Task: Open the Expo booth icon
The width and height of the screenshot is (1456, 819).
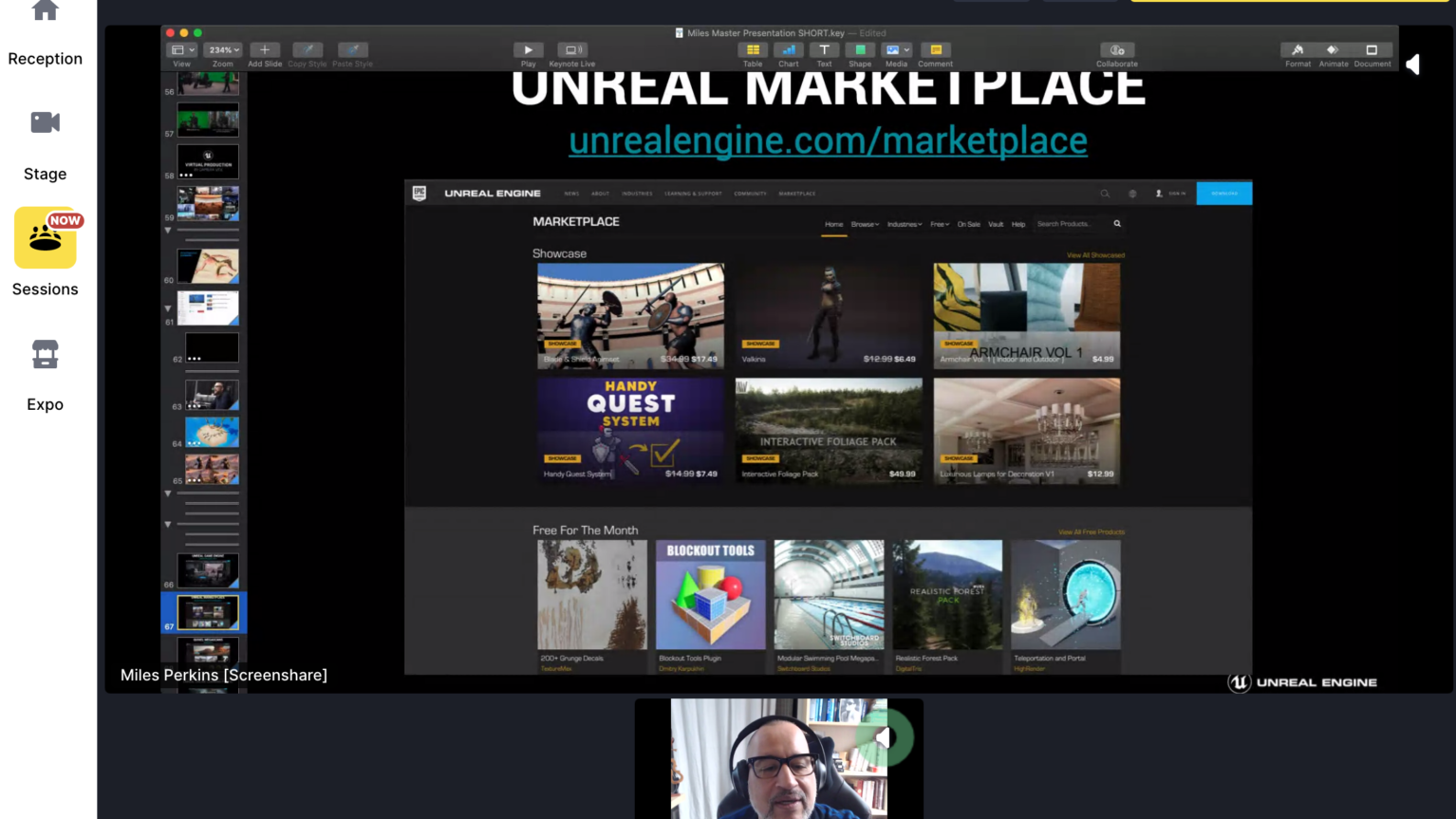Action: pyautogui.click(x=45, y=355)
